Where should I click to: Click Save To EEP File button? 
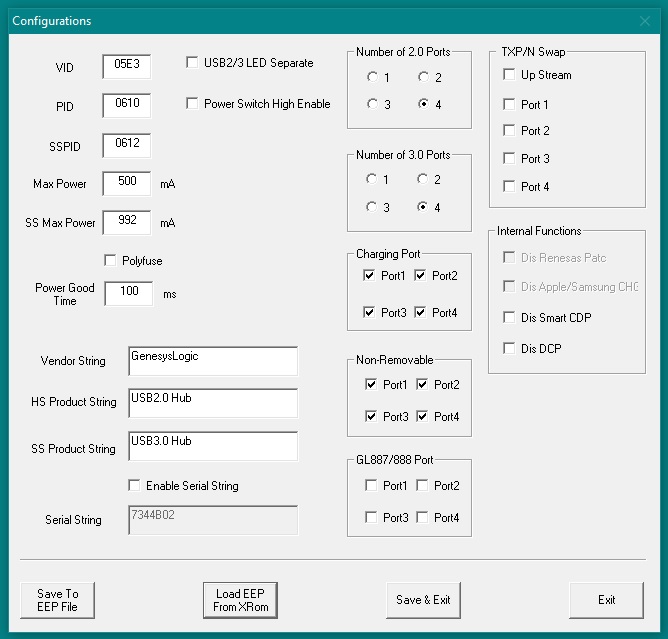point(58,600)
